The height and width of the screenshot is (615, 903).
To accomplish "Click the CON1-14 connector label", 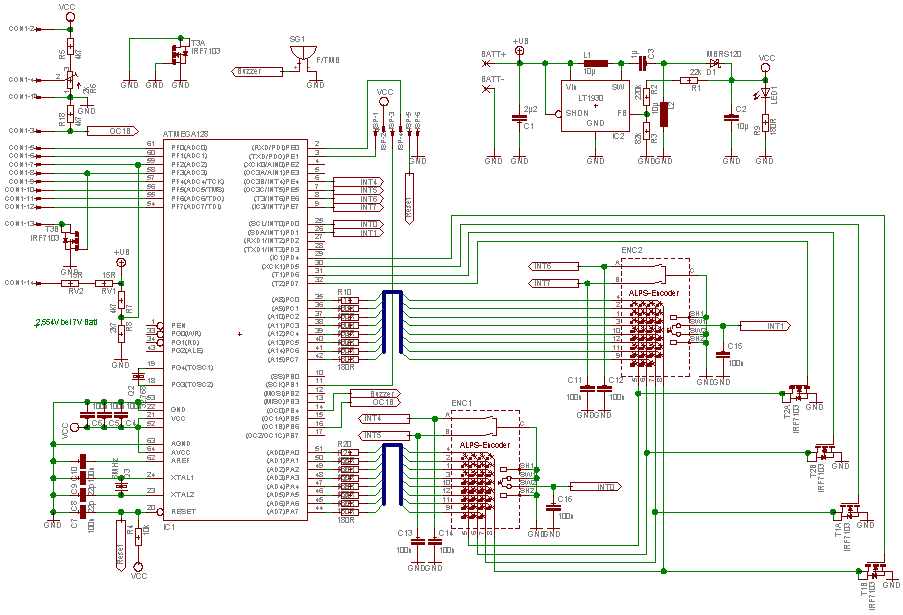I will click(21, 283).
